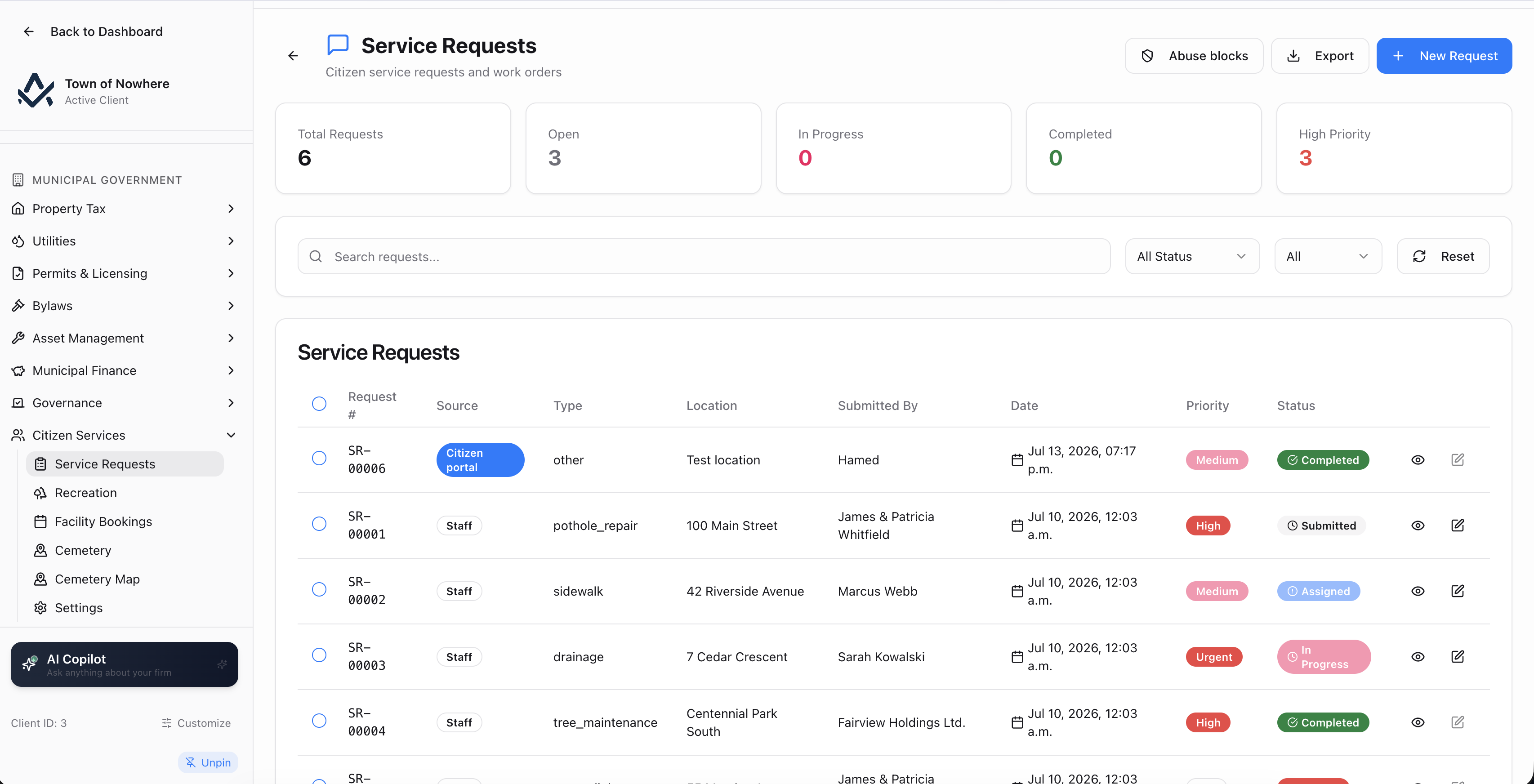Open Settings under Citizen Services

coord(125,608)
